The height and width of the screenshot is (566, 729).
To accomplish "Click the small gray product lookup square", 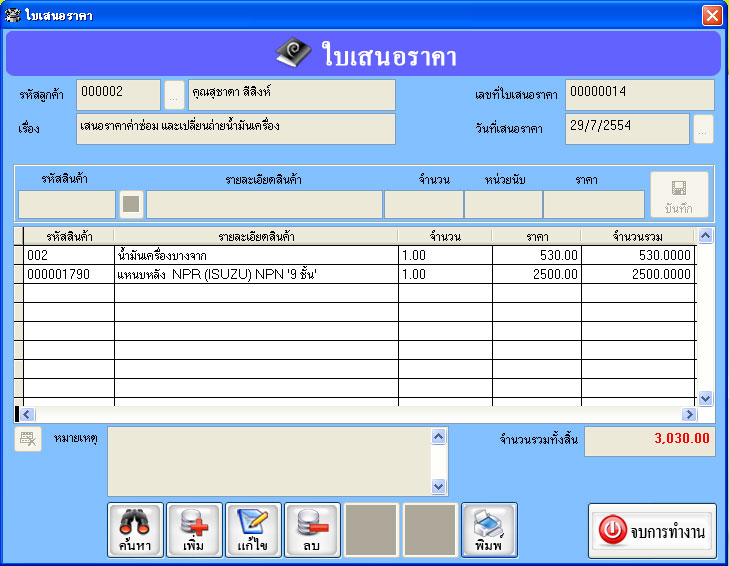I will tap(131, 204).
